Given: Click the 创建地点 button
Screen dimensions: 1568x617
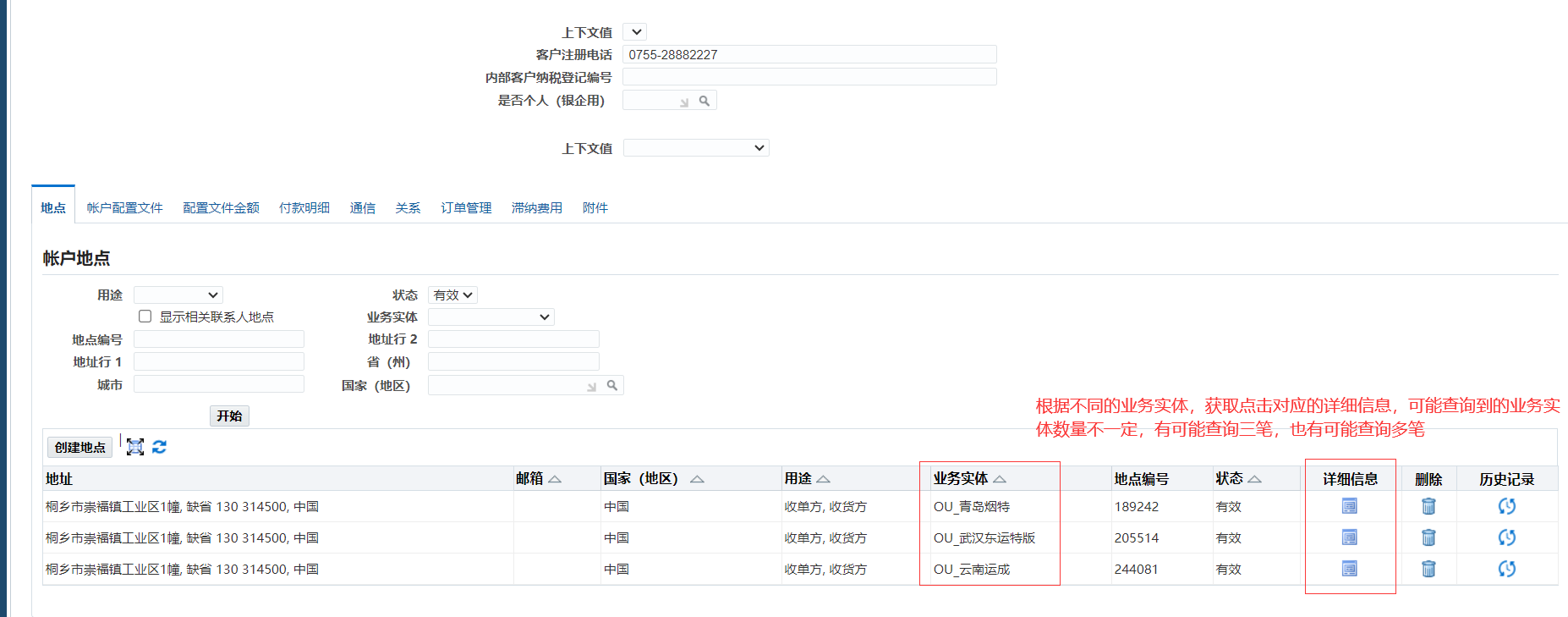Looking at the screenshot, I should pyautogui.click(x=79, y=447).
